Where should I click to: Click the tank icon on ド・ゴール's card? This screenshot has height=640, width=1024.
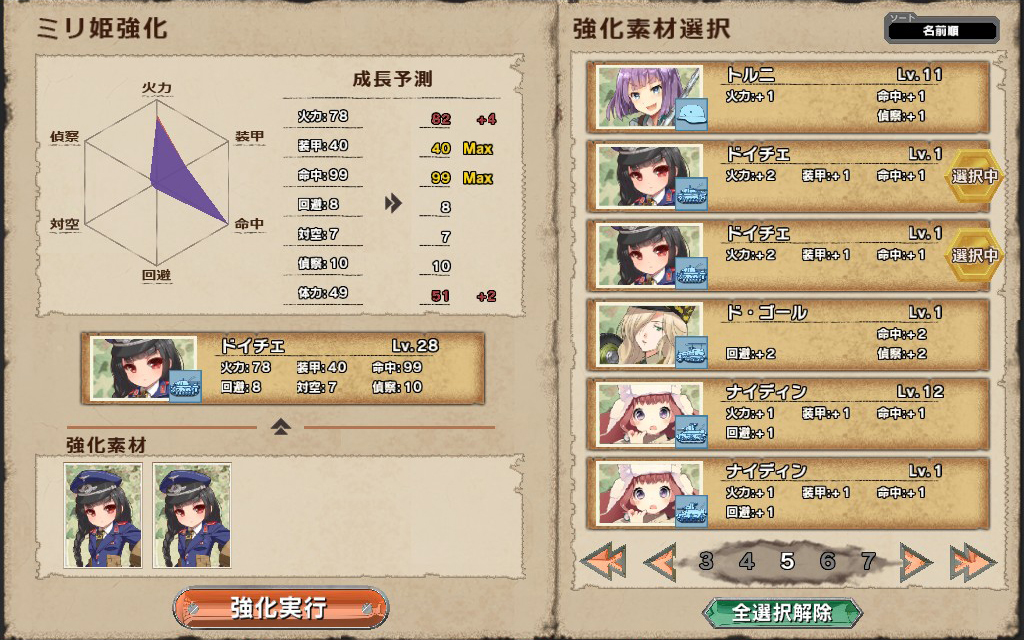pyautogui.click(x=691, y=353)
